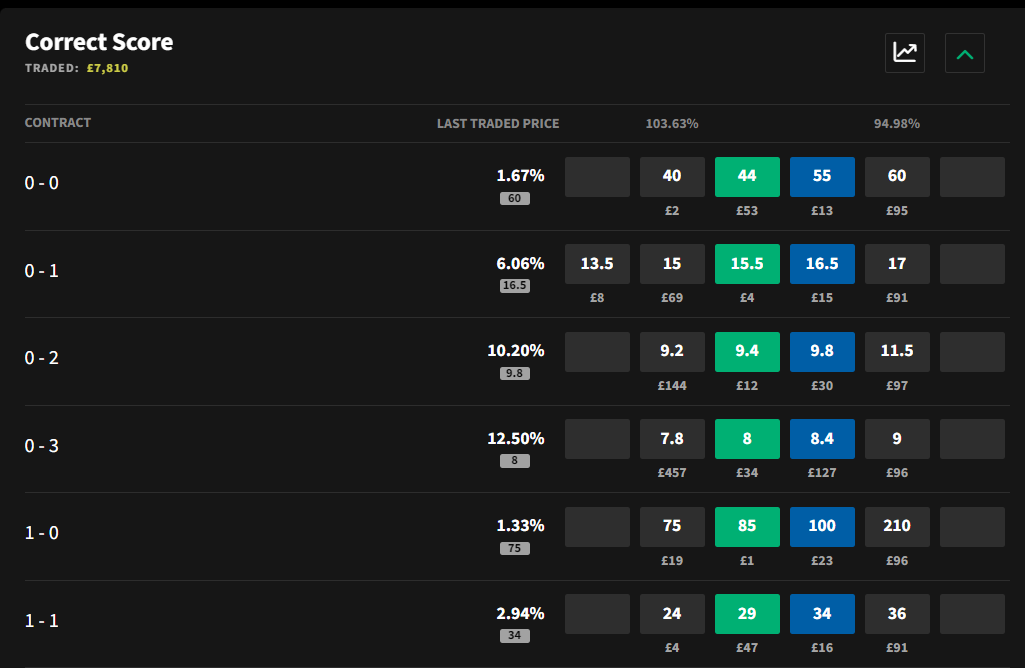Choose 210 lay price for 1-0
The image size is (1025, 668).
[897, 527]
